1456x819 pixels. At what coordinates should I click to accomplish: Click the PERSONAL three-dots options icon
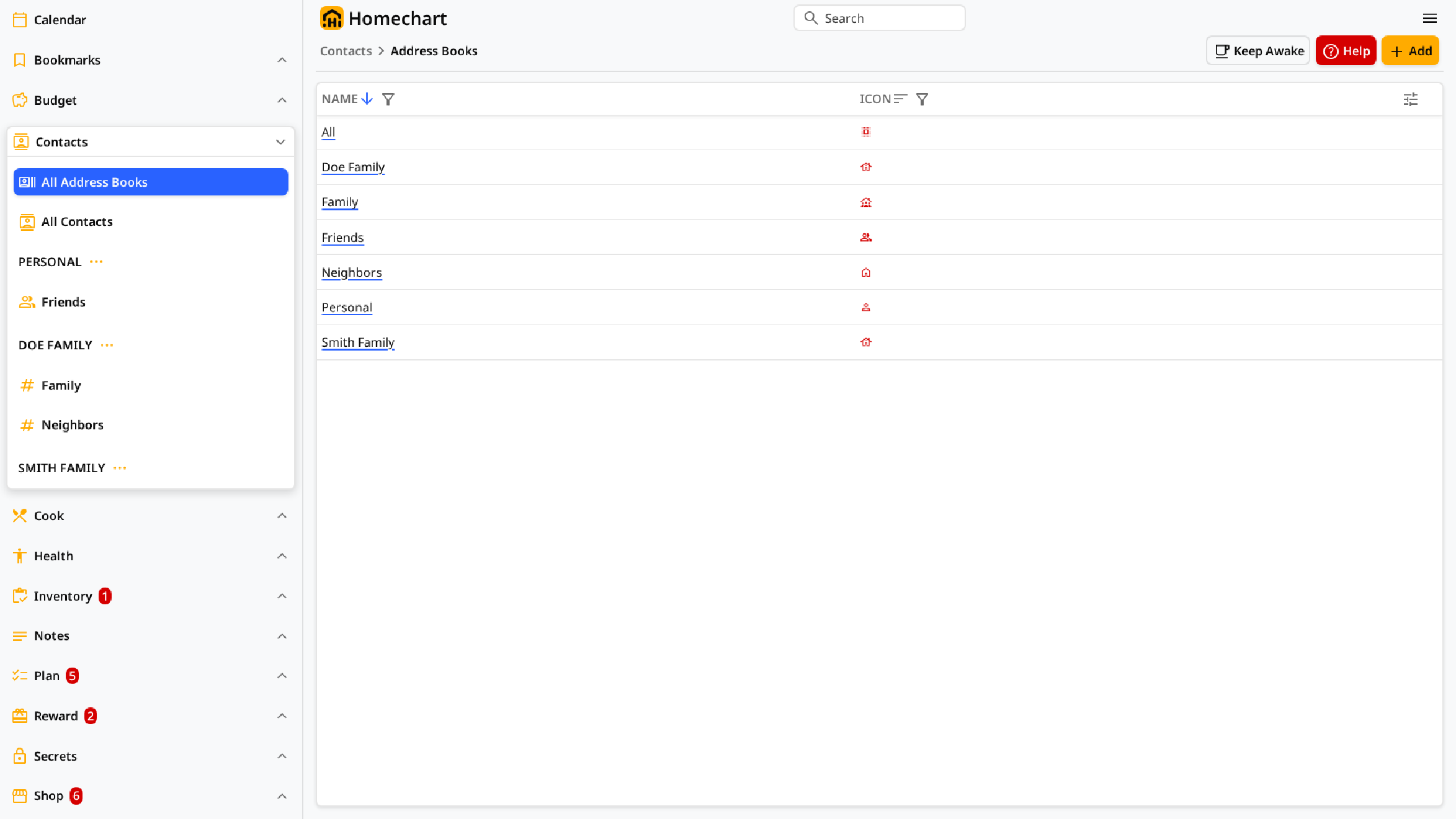(96, 262)
